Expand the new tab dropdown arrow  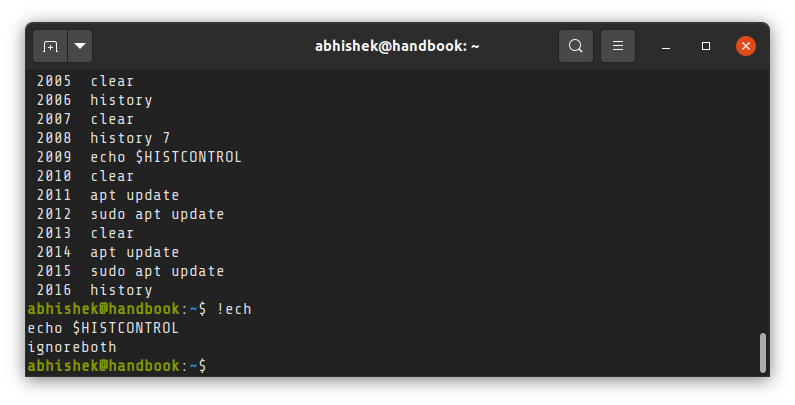point(80,46)
